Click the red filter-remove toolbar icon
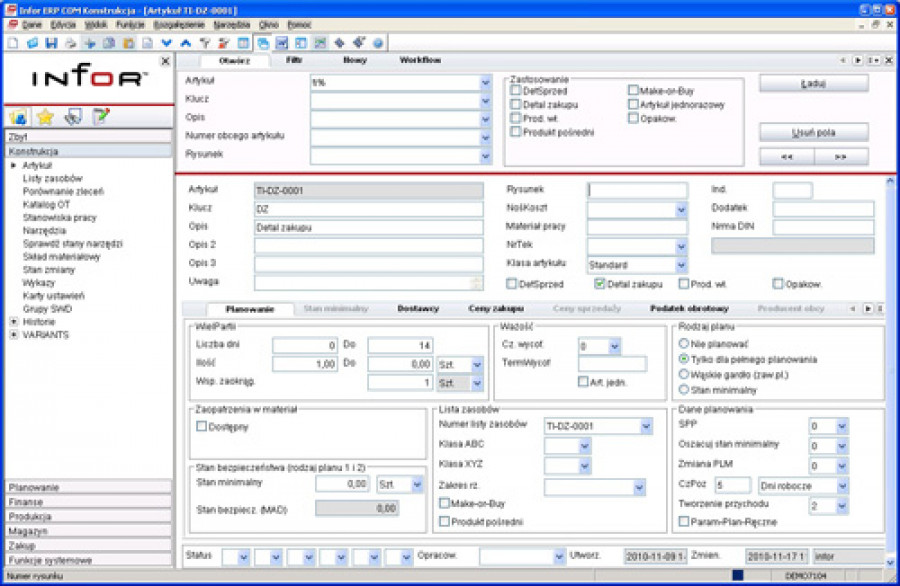This screenshot has height=586, width=900. (x=224, y=43)
